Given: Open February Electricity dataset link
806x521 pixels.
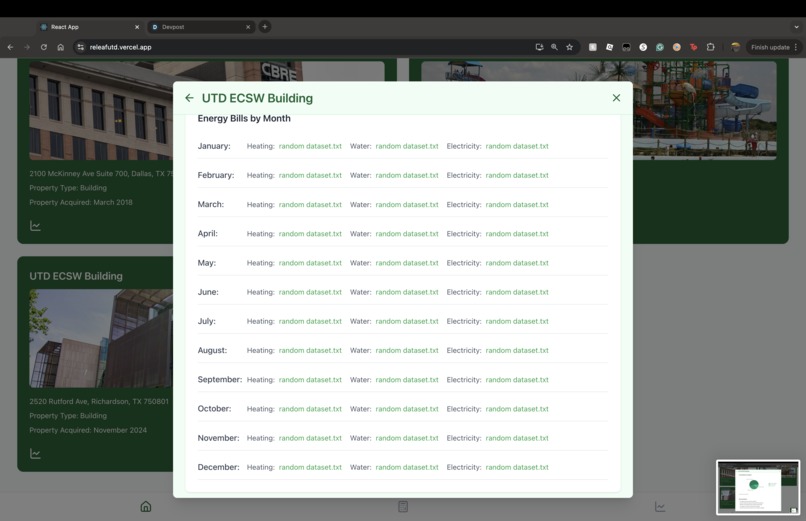Looking at the screenshot, I should (517, 176).
